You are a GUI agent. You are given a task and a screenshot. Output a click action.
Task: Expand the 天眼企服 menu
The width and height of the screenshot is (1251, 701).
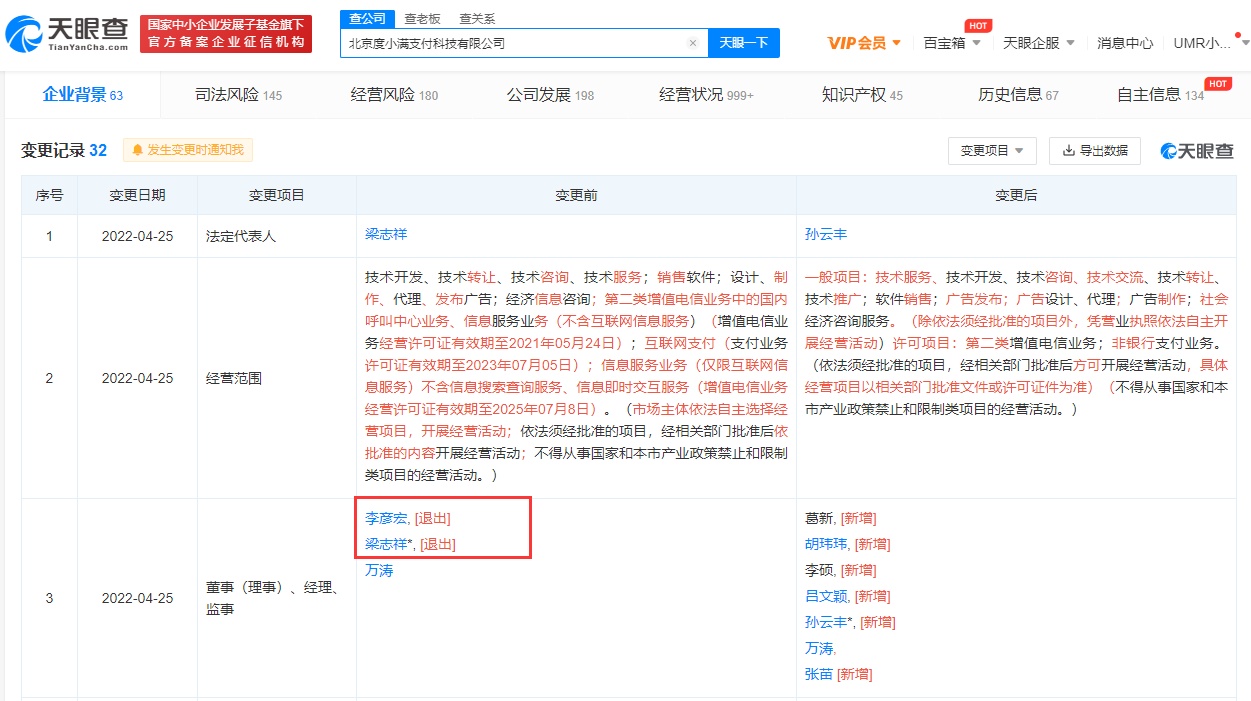(1039, 43)
